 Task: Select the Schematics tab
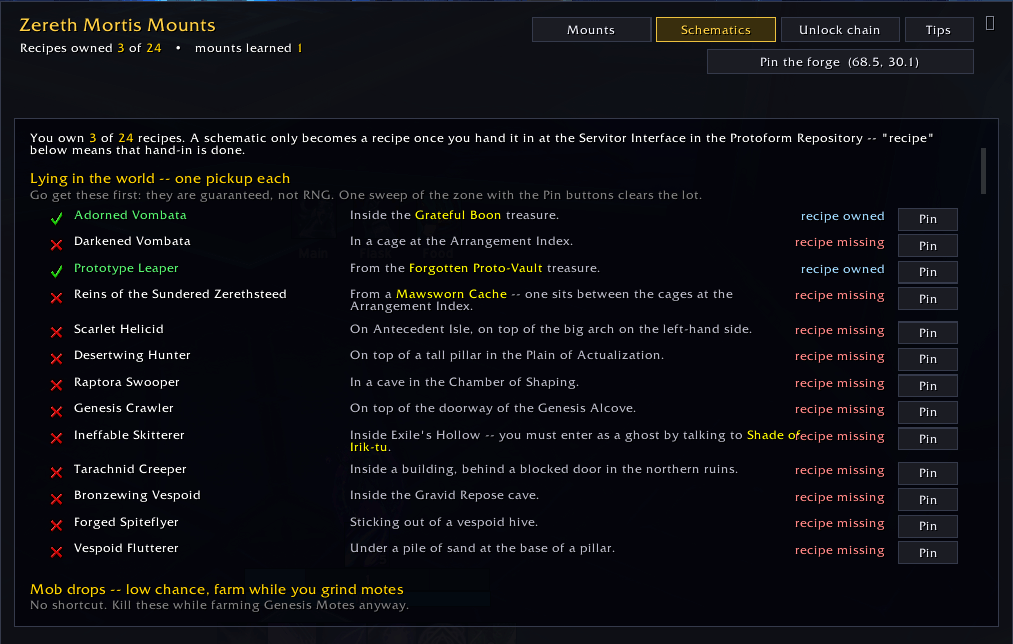click(716, 30)
